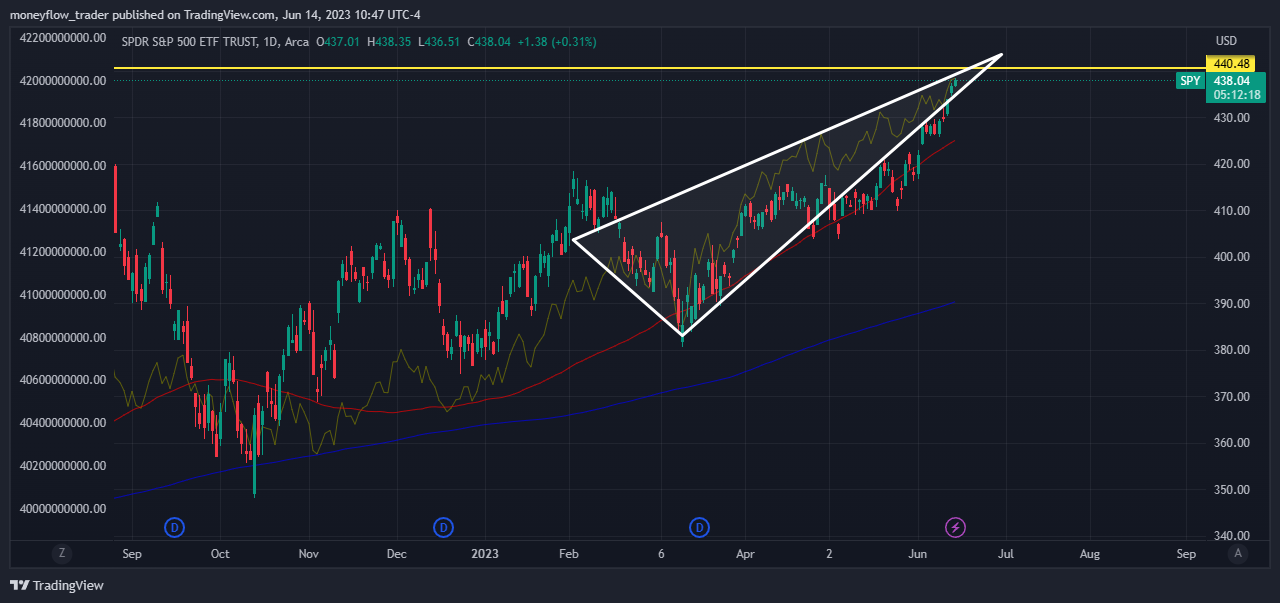1280x603 pixels.
Task: Open the TradingView logo link
Action: pyautogui.click(x=57, y=585)
